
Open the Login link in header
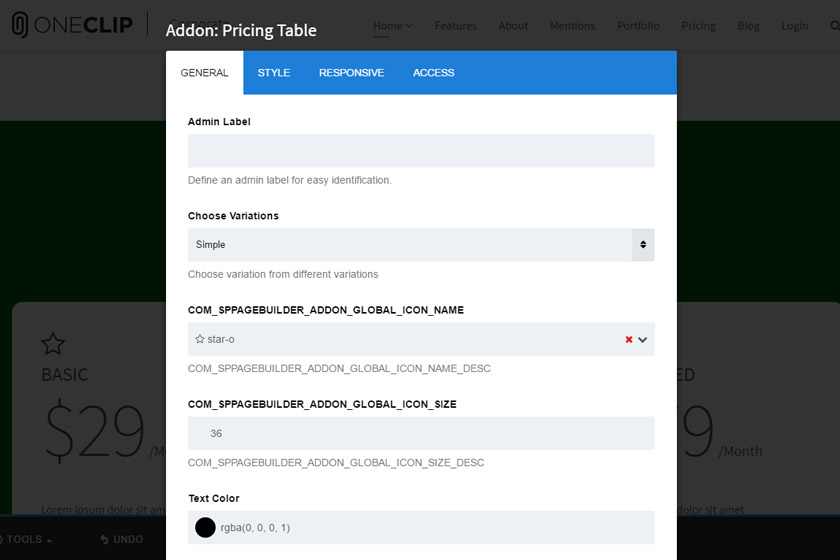[x=794, y=26]
